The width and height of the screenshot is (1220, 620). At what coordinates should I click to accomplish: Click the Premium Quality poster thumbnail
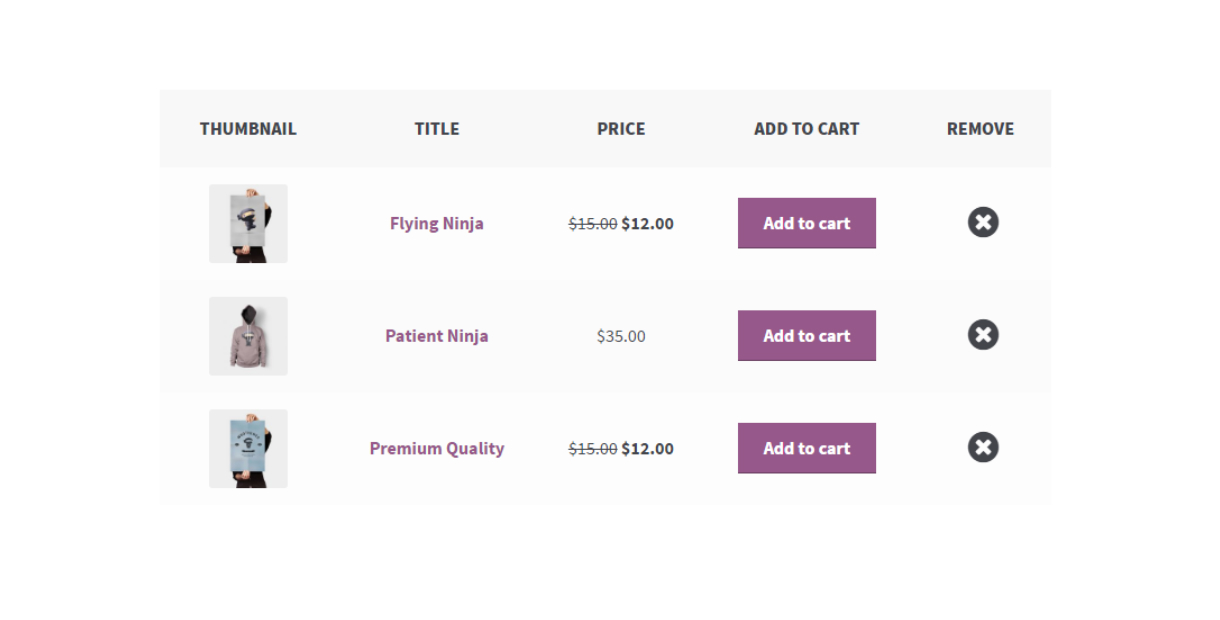click(x=248, y=448)
